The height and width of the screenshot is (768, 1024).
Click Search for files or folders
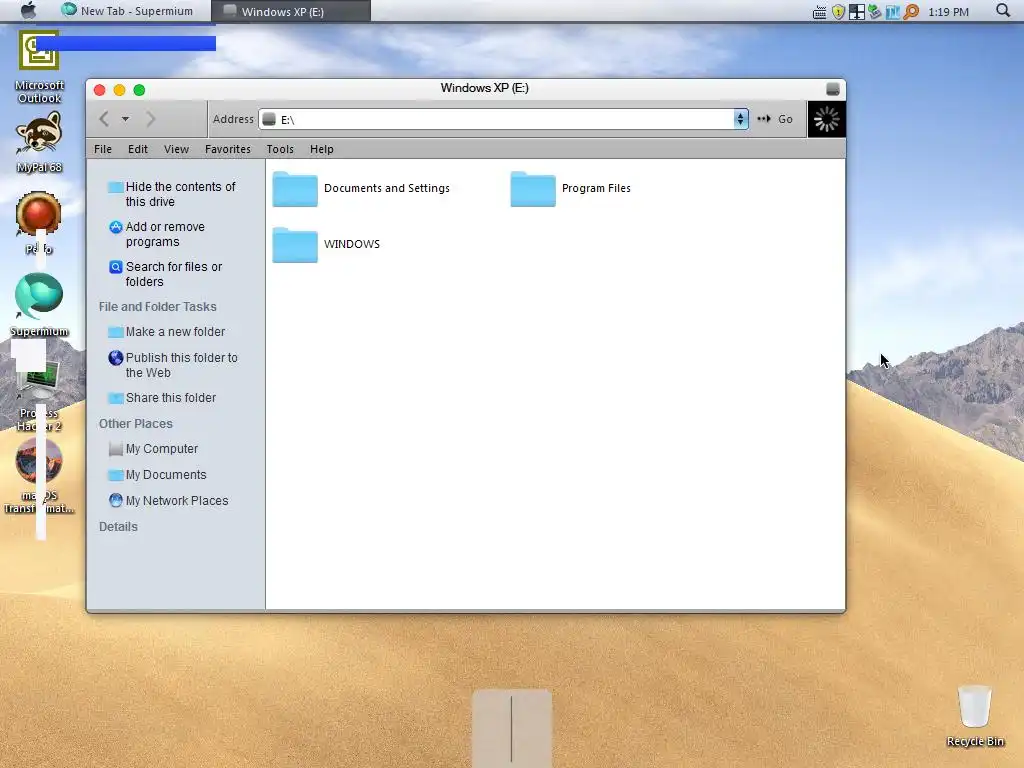pos(174,274)
